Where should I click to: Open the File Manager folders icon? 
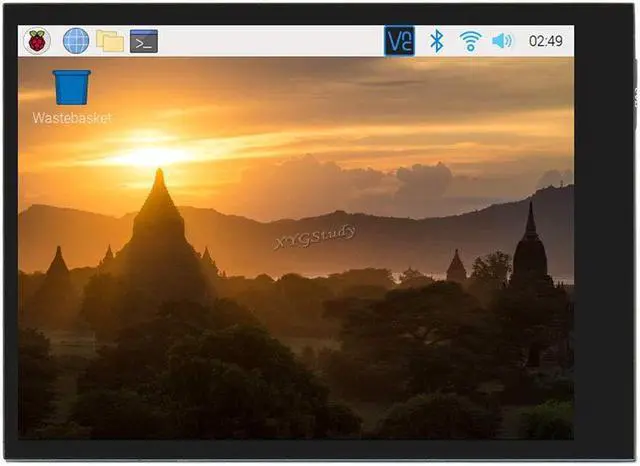coord(110,41)
